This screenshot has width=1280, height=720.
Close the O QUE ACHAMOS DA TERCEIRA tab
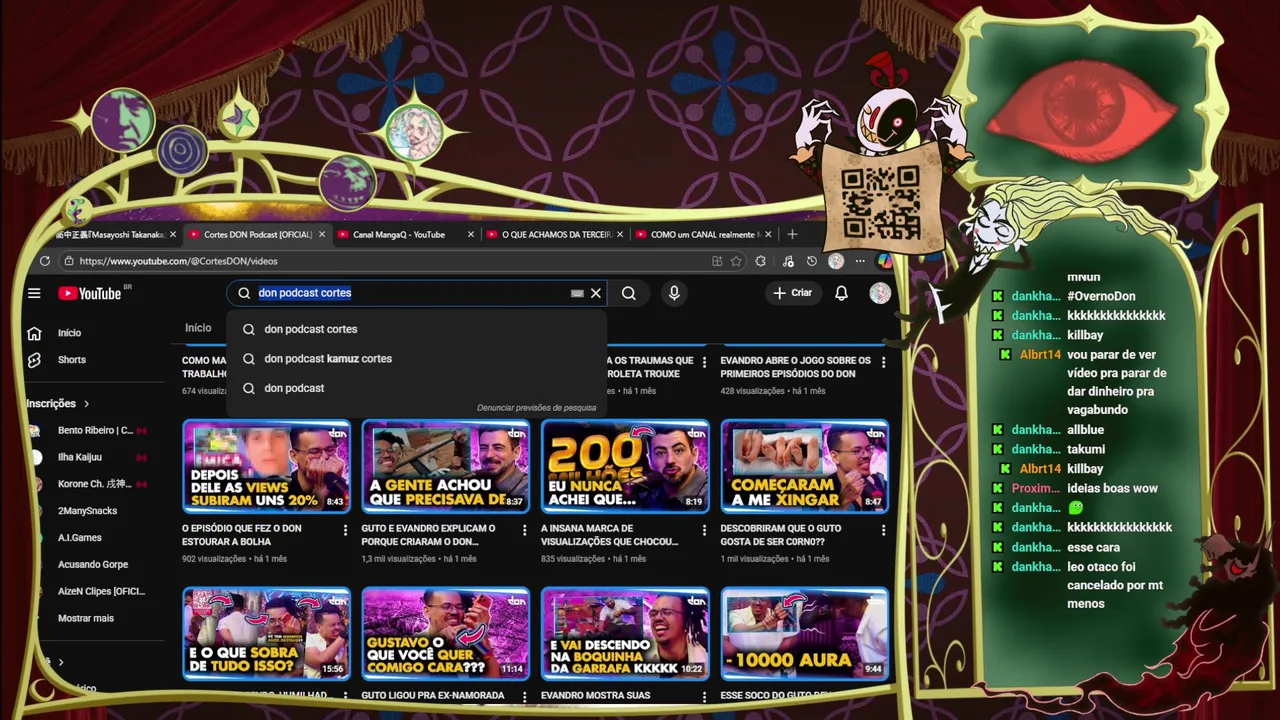click(x=620, y=235)
